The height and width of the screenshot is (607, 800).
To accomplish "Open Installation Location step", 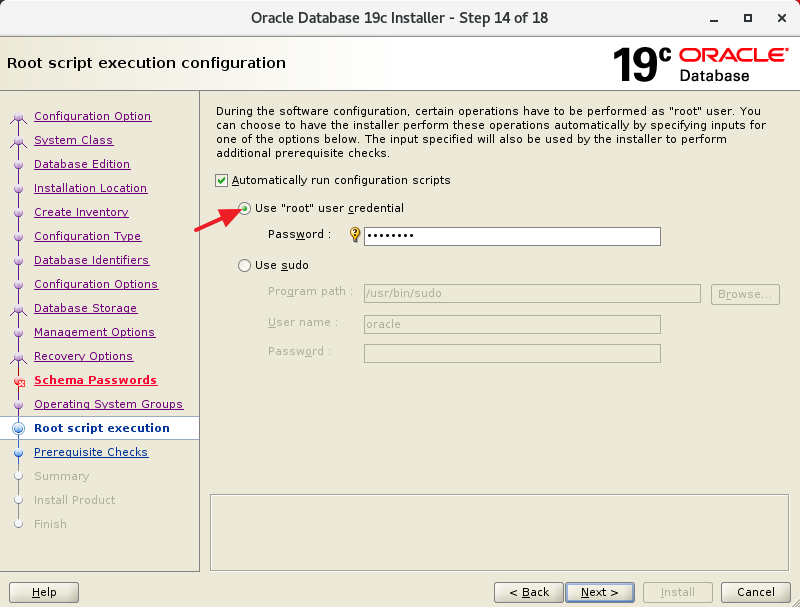I will 90,188.
